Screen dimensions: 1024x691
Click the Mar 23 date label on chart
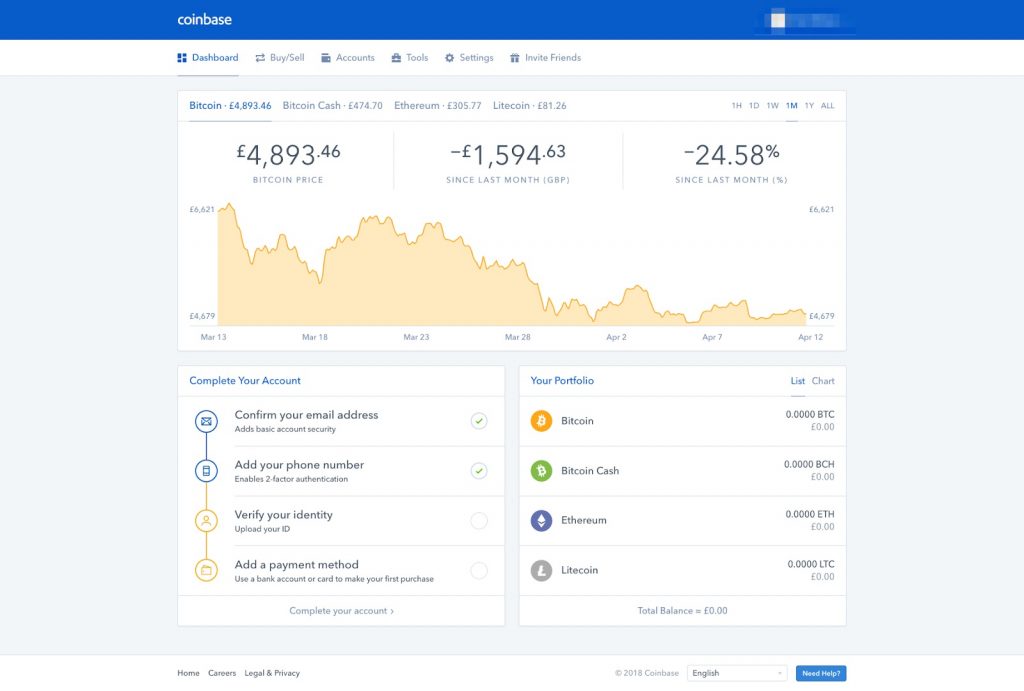click(x=416, y=337)
